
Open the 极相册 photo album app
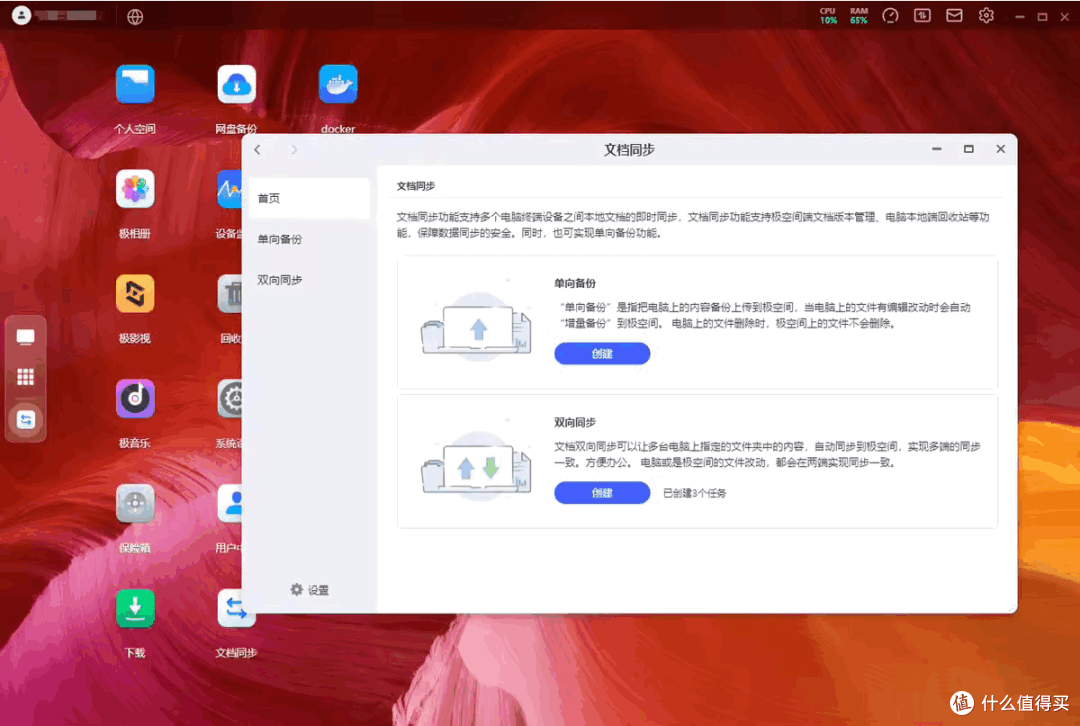[x=135, y=189]
